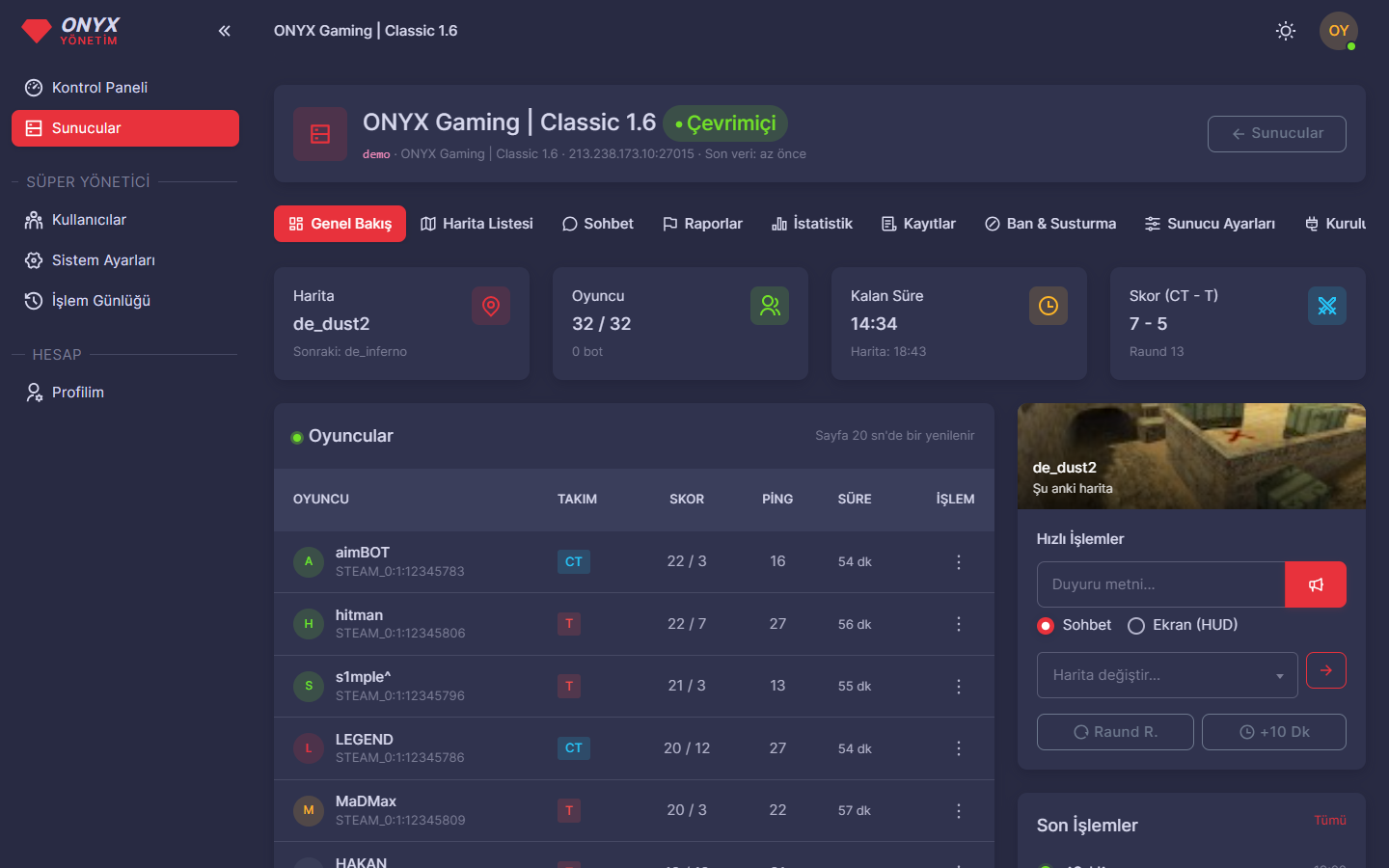
Task: Open actions menu for hitman
Action: (959, 624)
